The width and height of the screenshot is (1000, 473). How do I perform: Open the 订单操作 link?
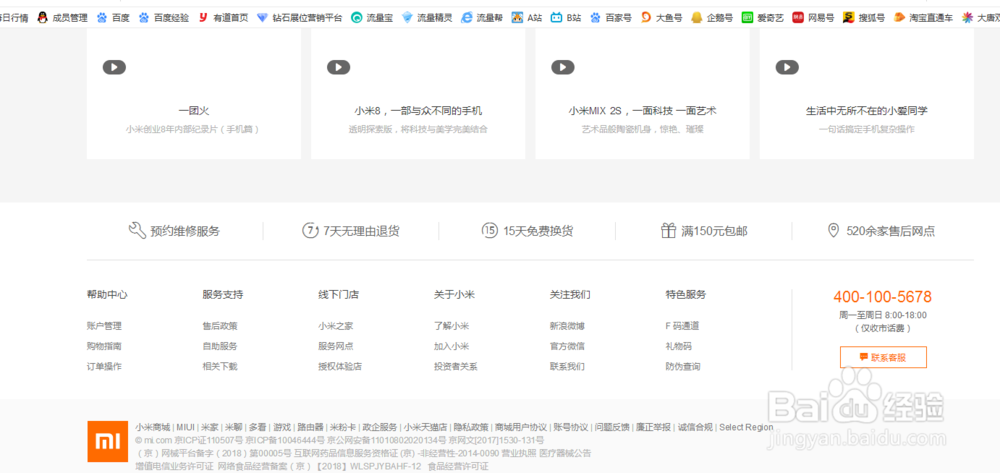(x=104, y=367)
